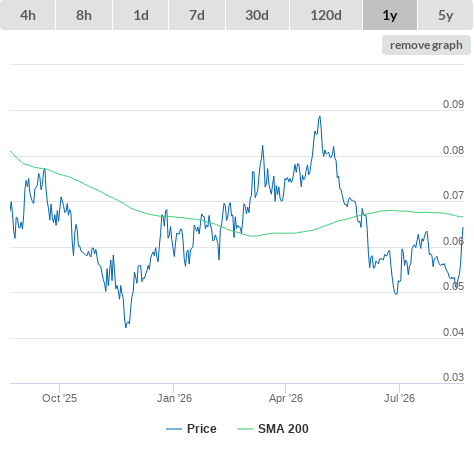This screenshot has height=455, width=474.
Task: Toggle SMA 200 series in legend
Action: pos(273,429)
